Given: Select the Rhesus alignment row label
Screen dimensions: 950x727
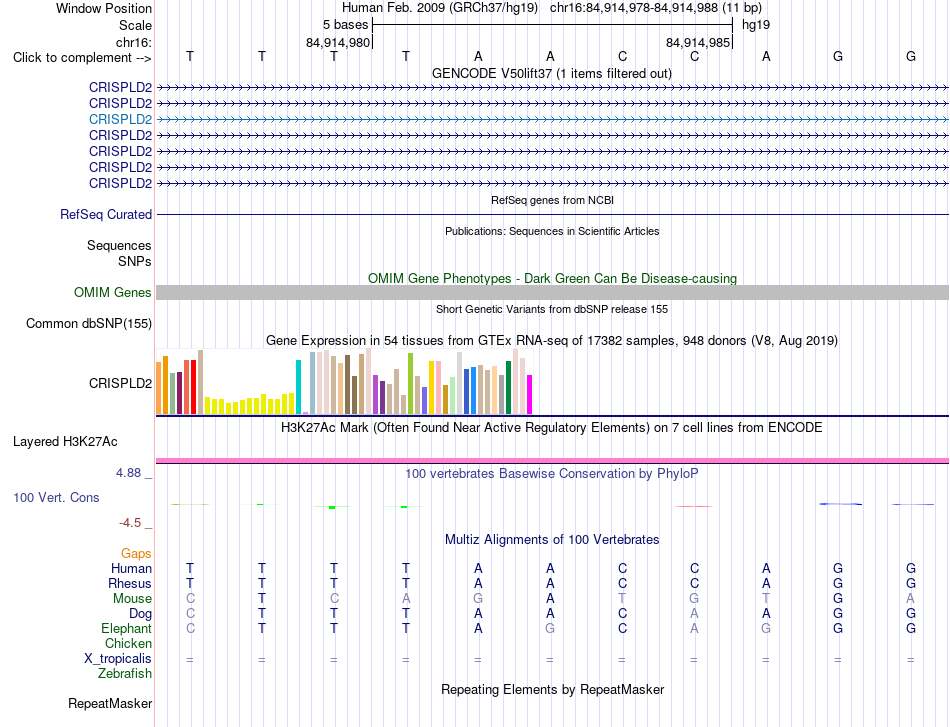Looking at the screenshot, I should point(130,583).
